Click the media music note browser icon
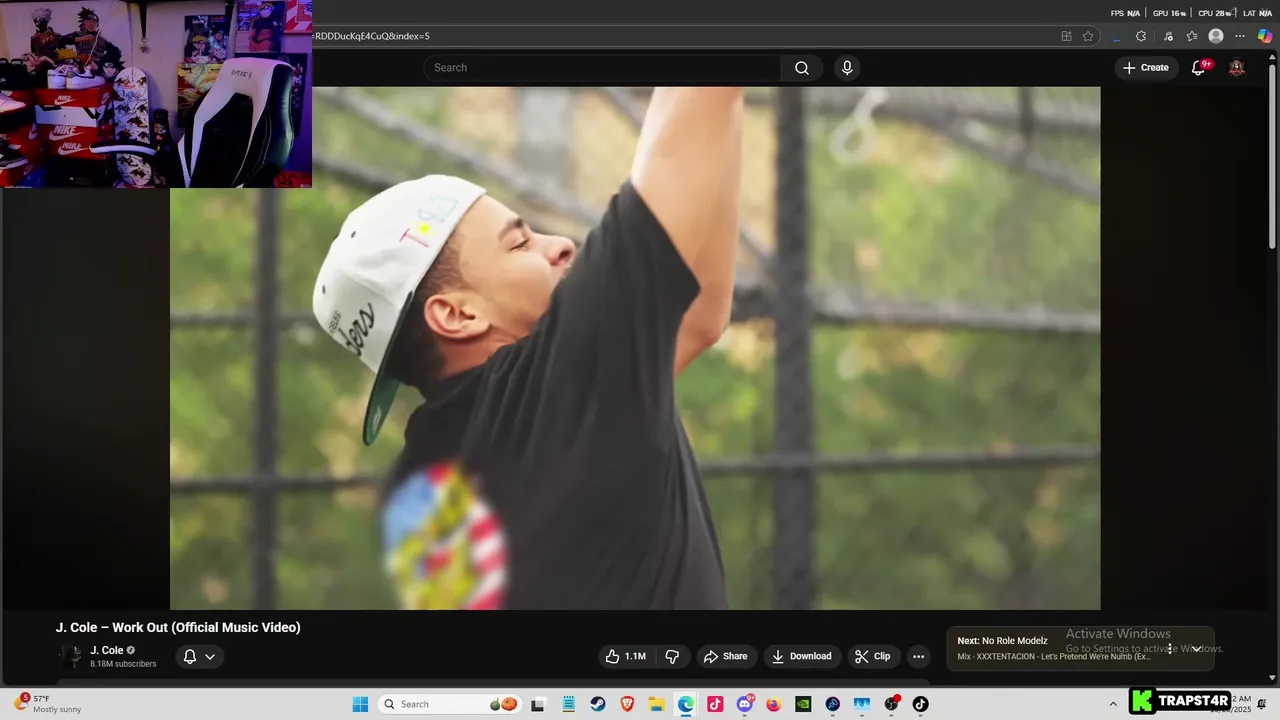 pos(1167,36)
